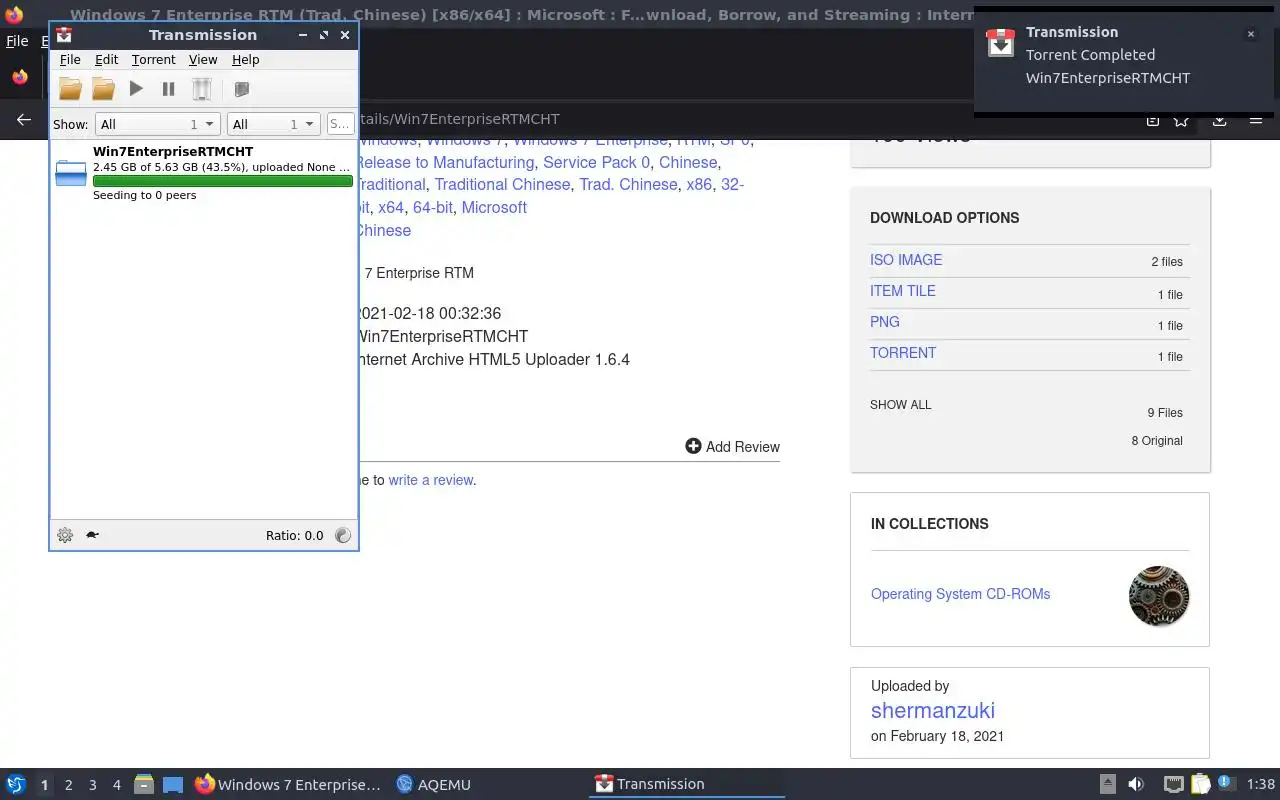This screenshot has height=800, width=1280.
Task: Open the start menu icon in taskbar
Action: click(16, 785)
